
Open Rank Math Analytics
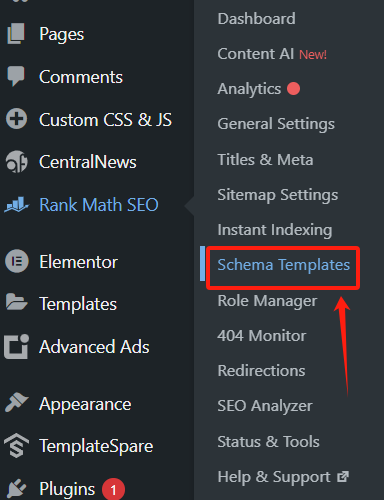[249, 89]
